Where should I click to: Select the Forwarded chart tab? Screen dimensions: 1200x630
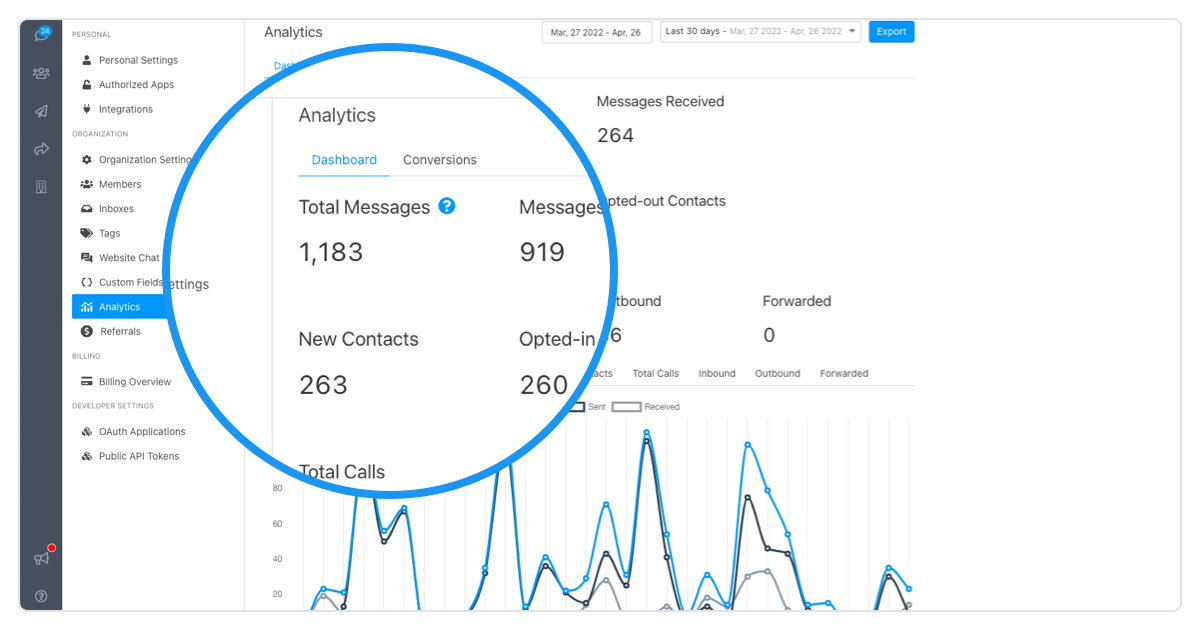click(844, 373)
